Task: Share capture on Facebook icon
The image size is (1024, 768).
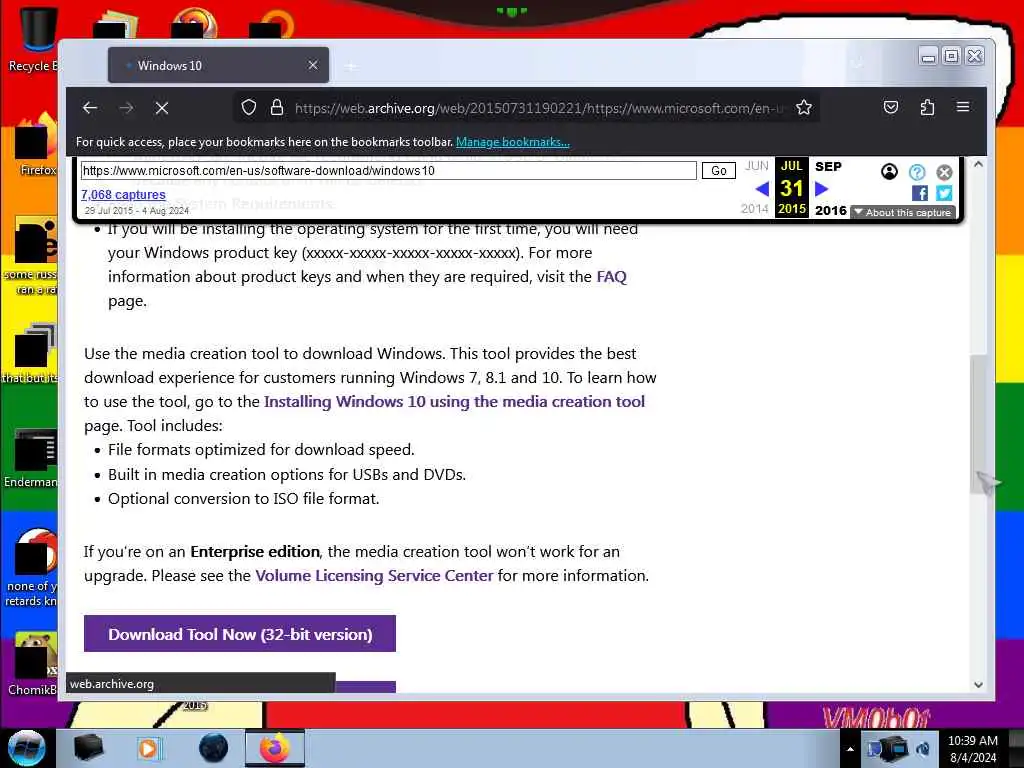Action: 920,193
